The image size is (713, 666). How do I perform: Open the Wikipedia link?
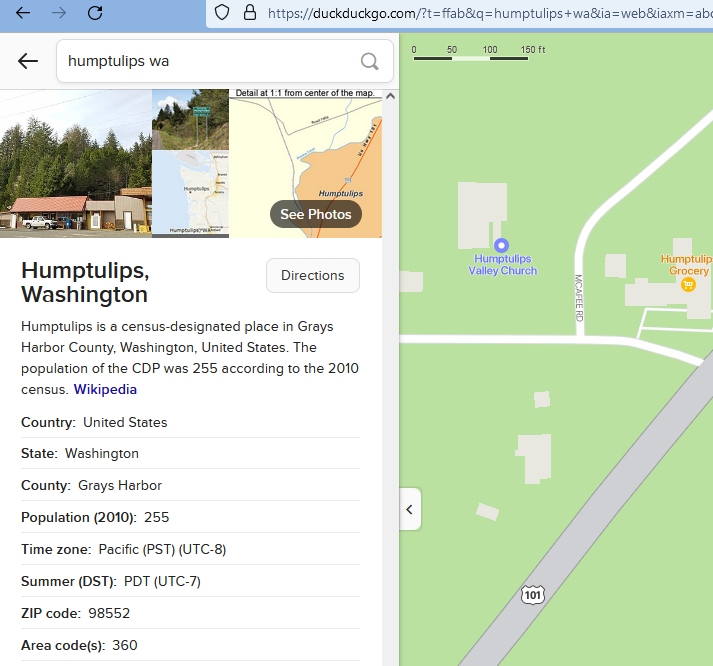pos(105,389)
